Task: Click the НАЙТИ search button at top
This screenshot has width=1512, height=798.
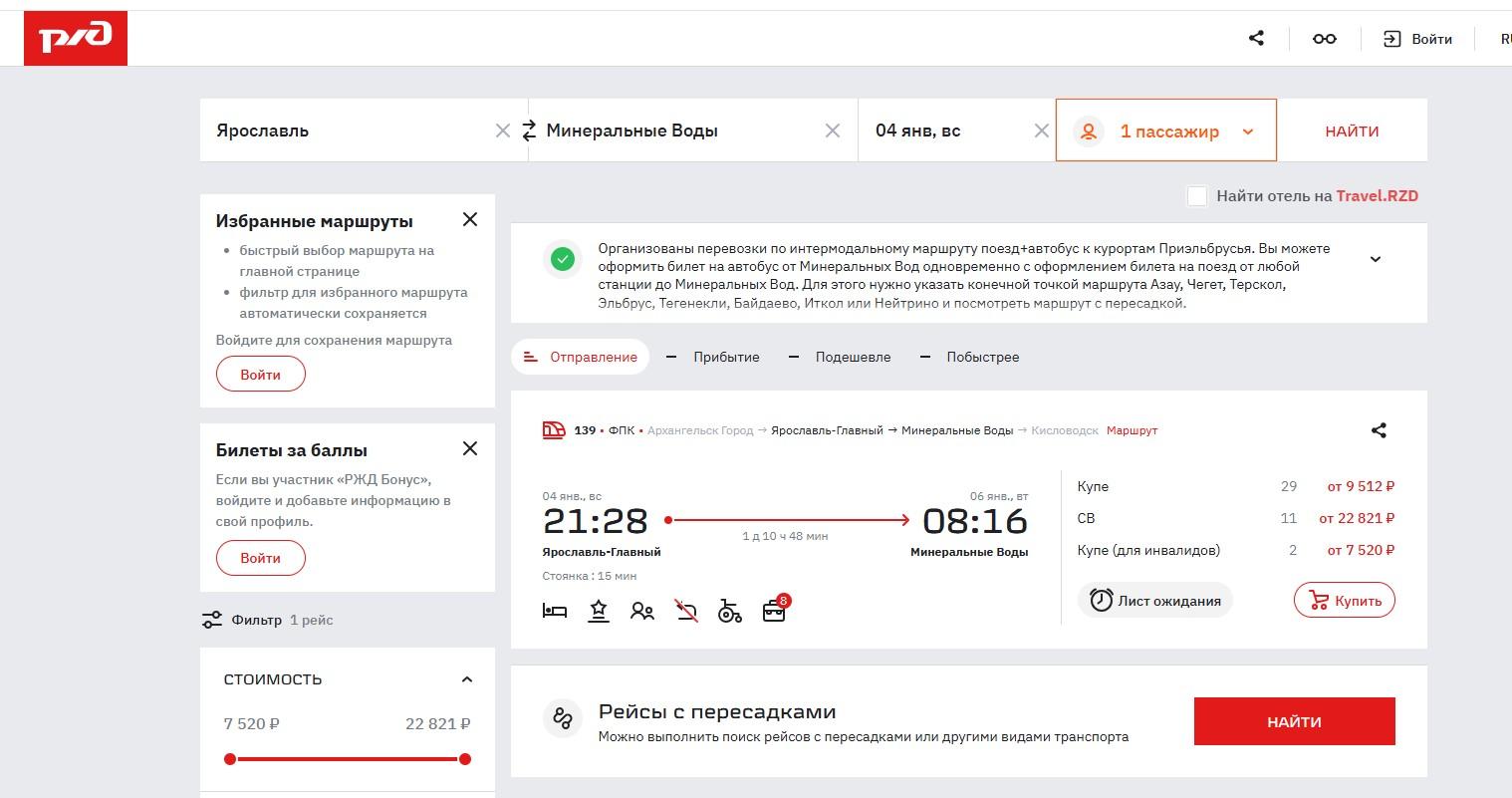Action: [x=1352, y=131]
